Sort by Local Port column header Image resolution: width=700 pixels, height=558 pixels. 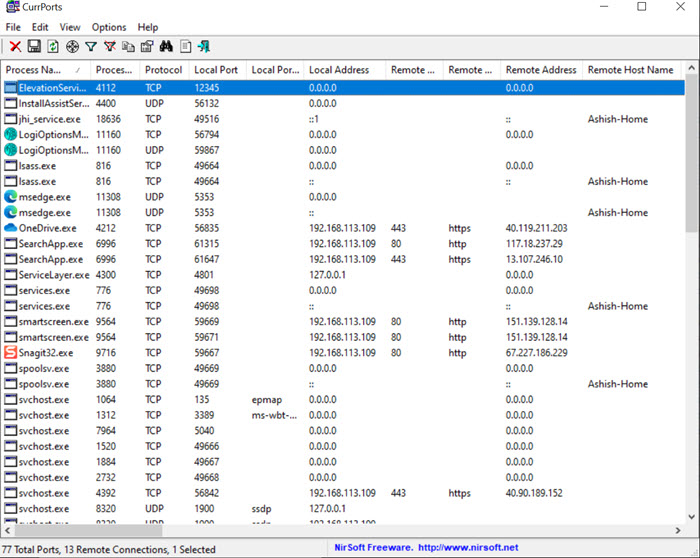coord(217,70)
